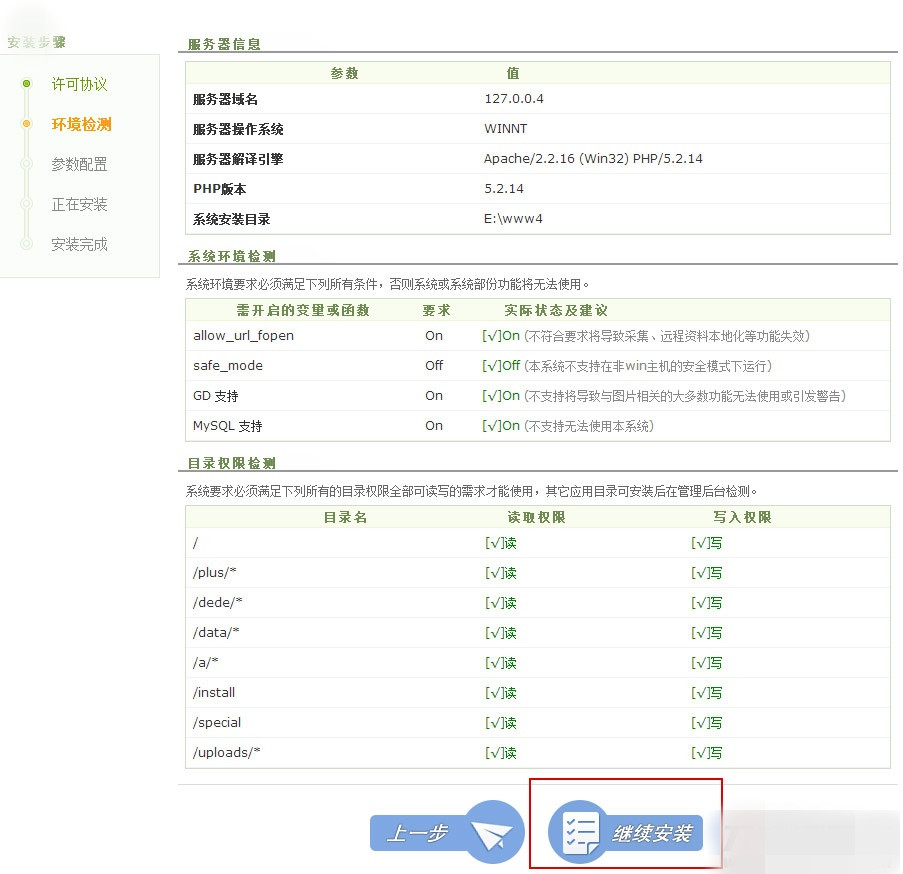Click the /dede/* directory name
903x874 pixels.
218,602
